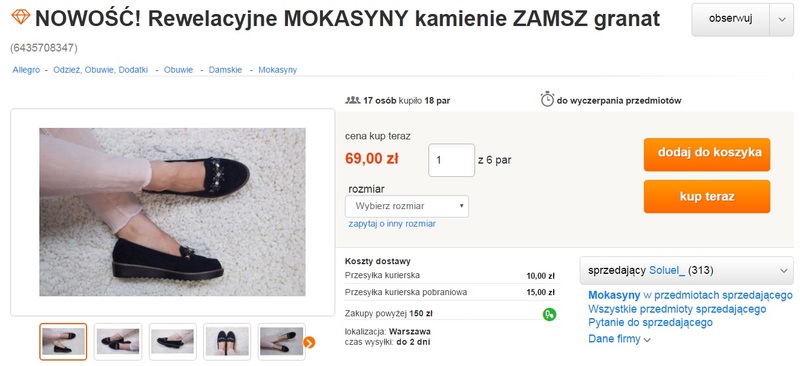This screenshot has width=800, height=366.
Task: Open zapytaj o inny rozmiar link
Action: pos(392,224)
